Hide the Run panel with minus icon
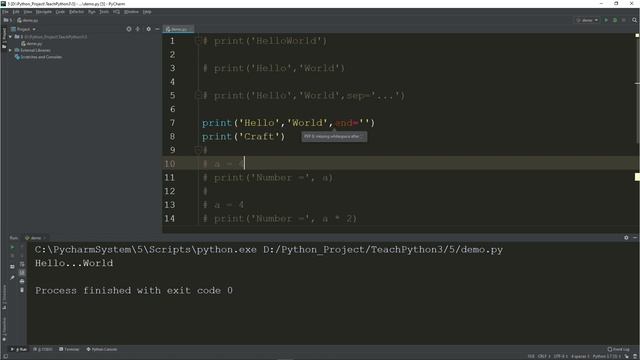Screen dimensions: 640x360 (635, 238)
